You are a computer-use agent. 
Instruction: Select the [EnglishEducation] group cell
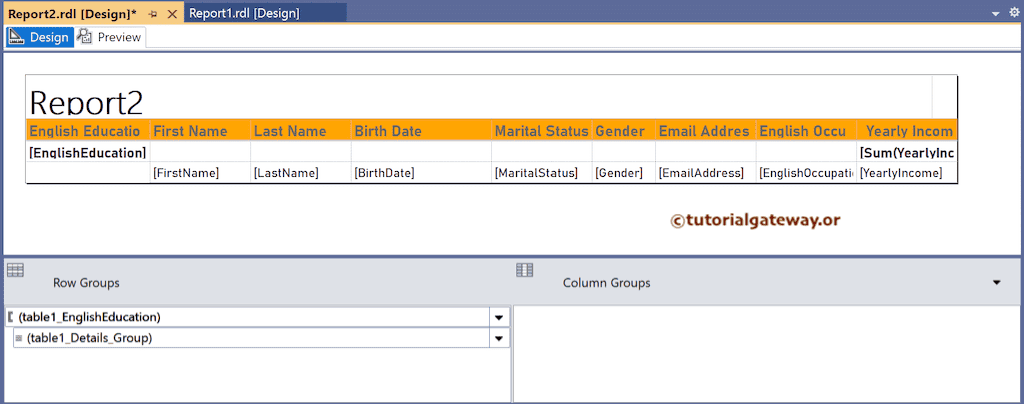point(88,152)
